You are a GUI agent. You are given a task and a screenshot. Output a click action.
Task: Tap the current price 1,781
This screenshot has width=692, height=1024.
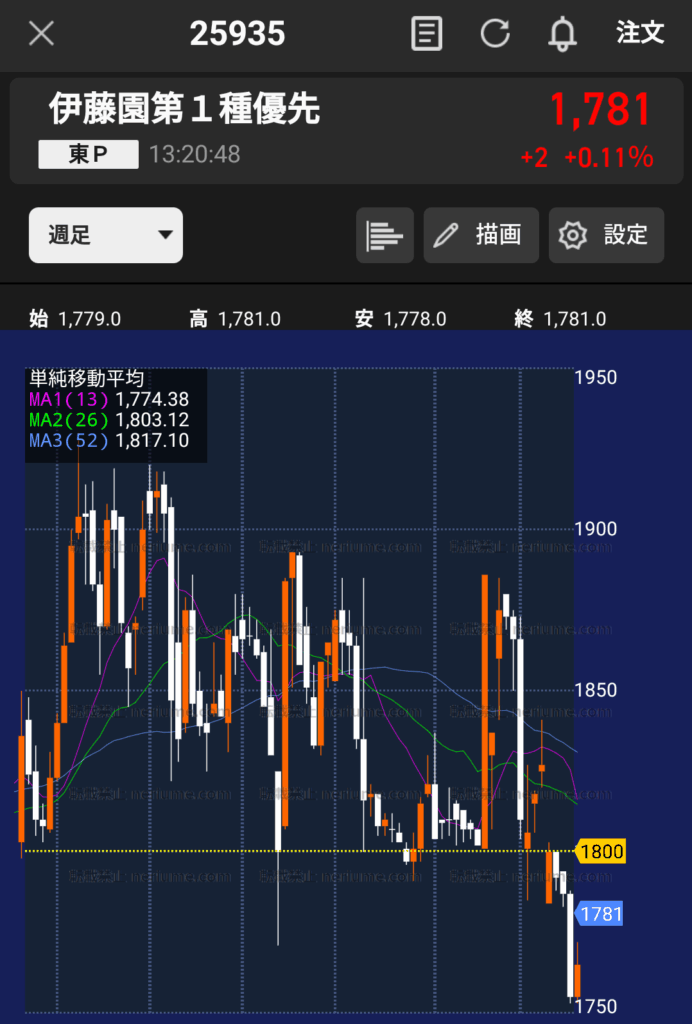601,109
